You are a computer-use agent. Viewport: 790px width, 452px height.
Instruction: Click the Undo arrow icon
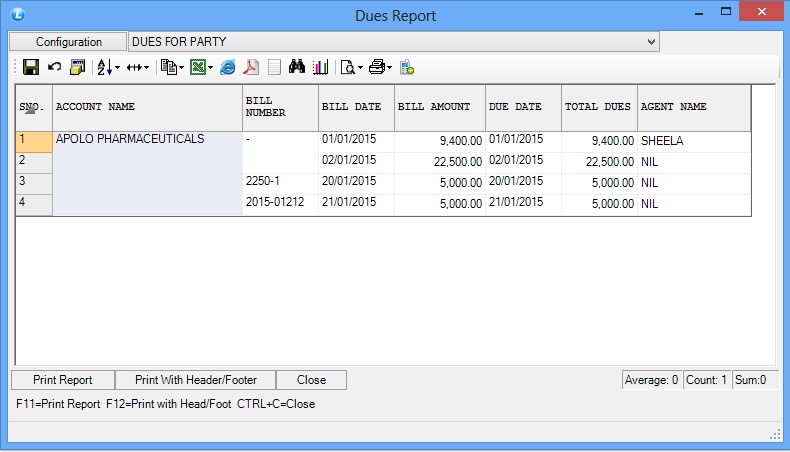pyautogui.click(x=54, y=67)
